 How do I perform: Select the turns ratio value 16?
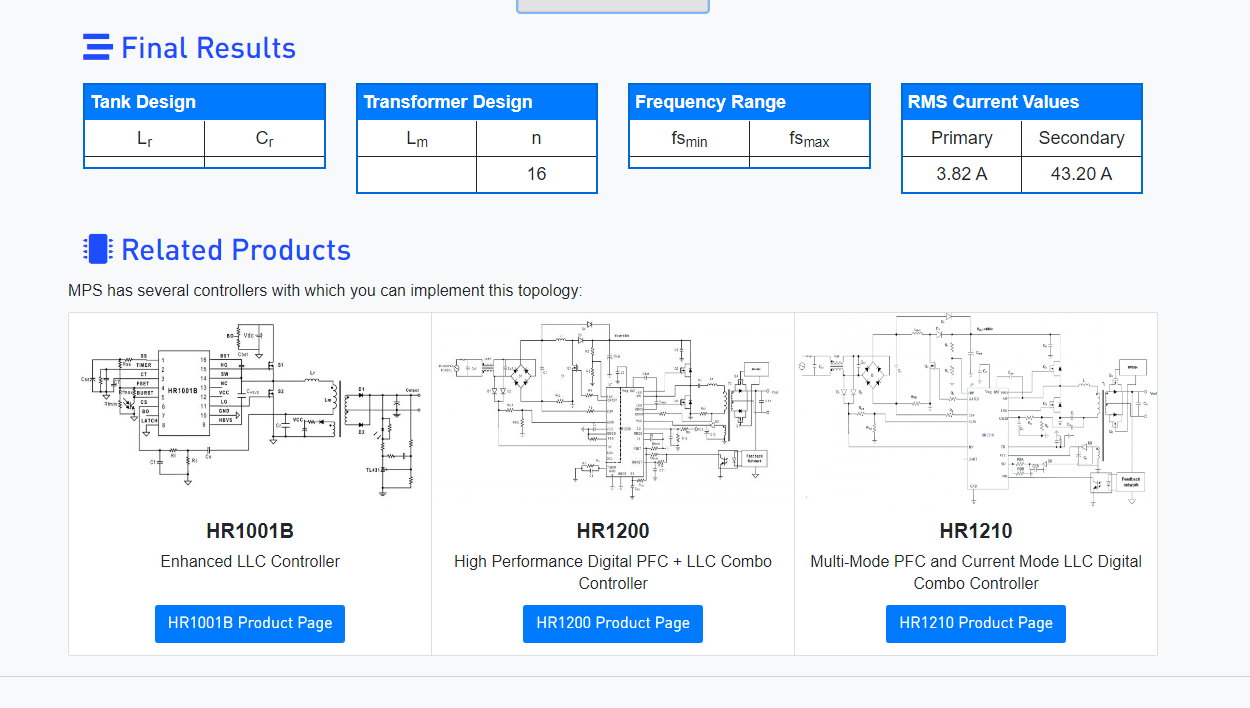click(x=537, y=174)
